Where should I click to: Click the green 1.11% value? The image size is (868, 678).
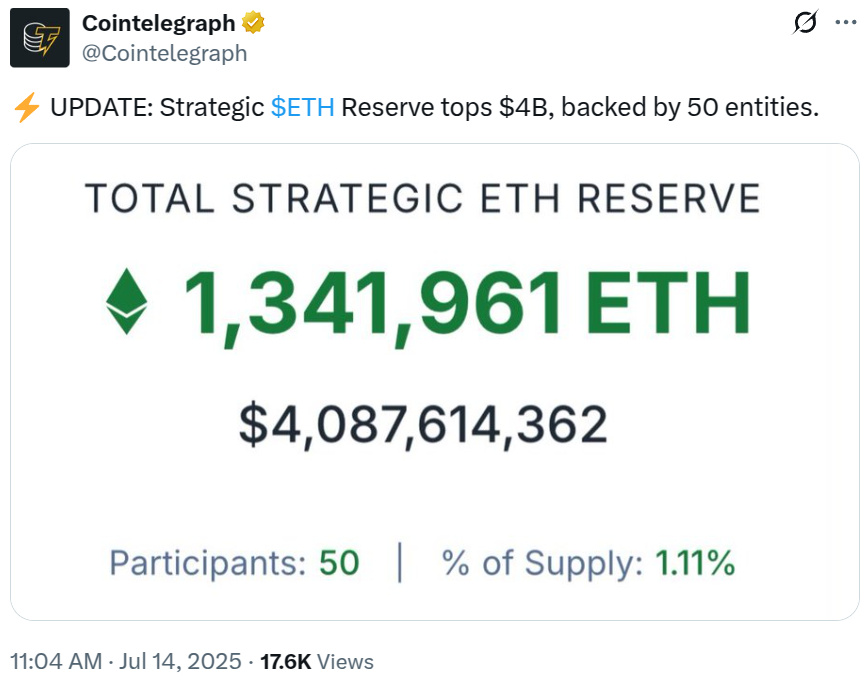695,563
